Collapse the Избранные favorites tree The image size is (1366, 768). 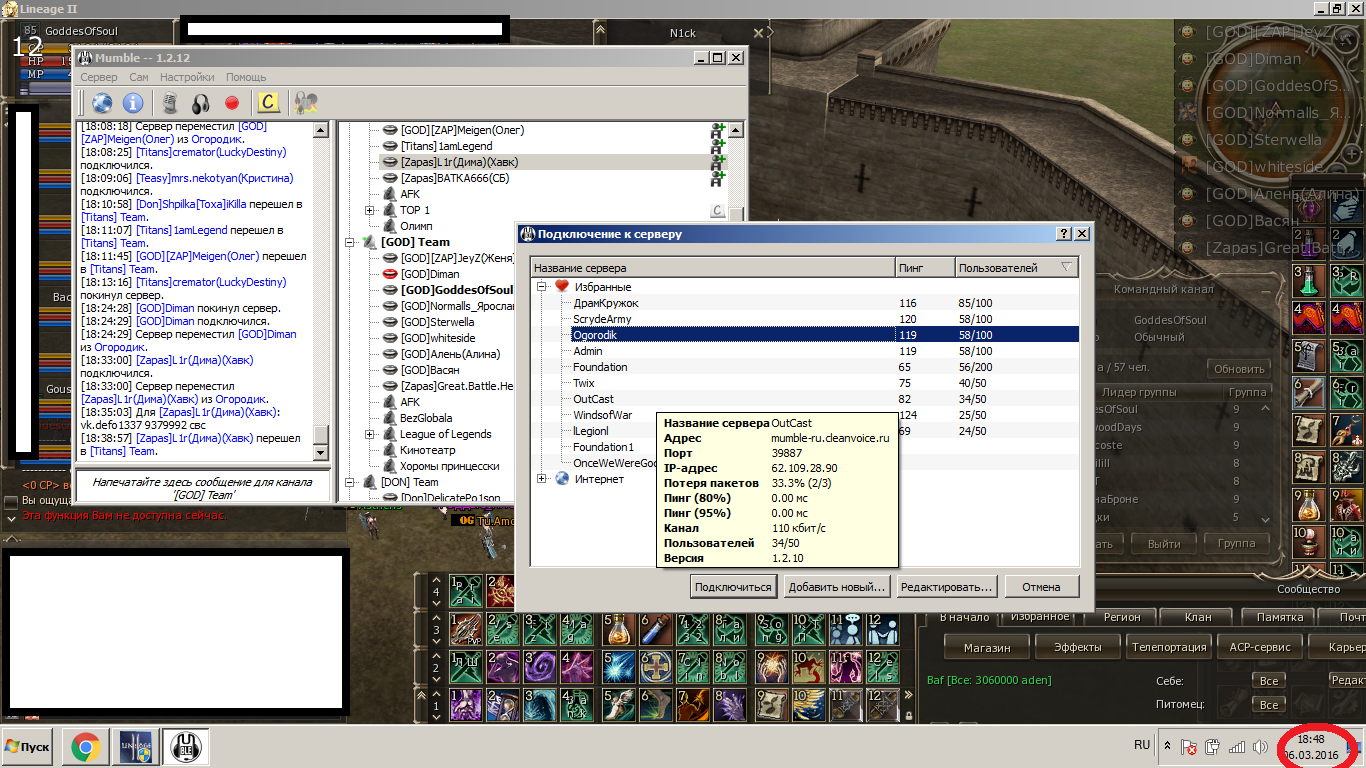tap(542, 286)
